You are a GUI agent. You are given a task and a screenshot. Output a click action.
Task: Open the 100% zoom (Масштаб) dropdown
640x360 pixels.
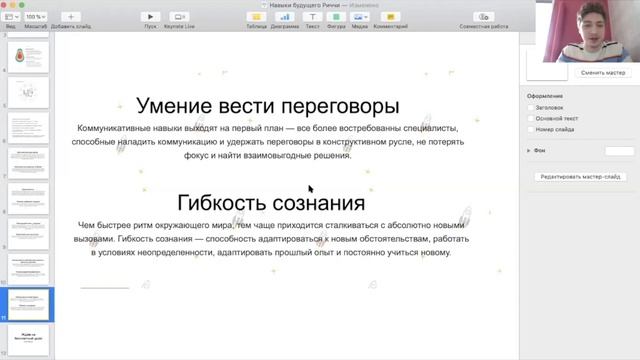[x=36, y=17]
